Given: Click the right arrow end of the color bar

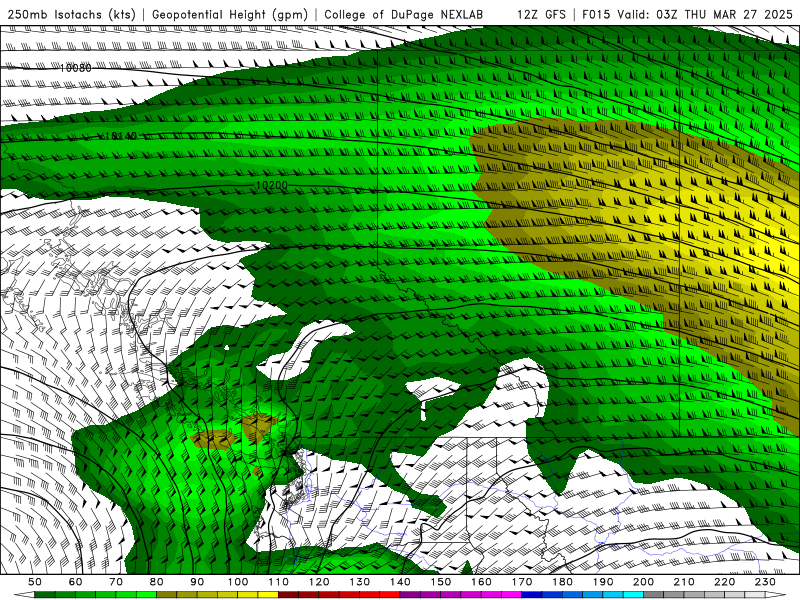Looking at the screenshot, I should click(776, 595).
